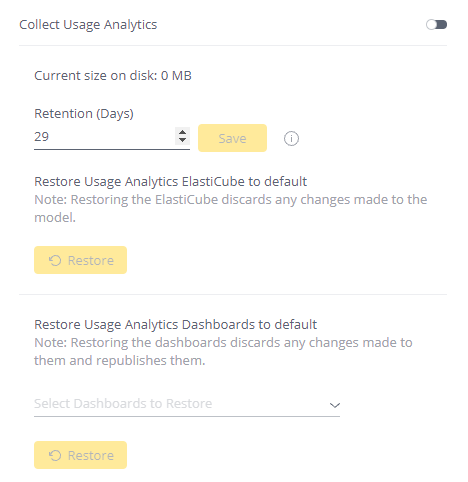
Task: Click the 'Restore Usage Analytics Dashboards to default' heading
Action: click(x=175, y=324)
